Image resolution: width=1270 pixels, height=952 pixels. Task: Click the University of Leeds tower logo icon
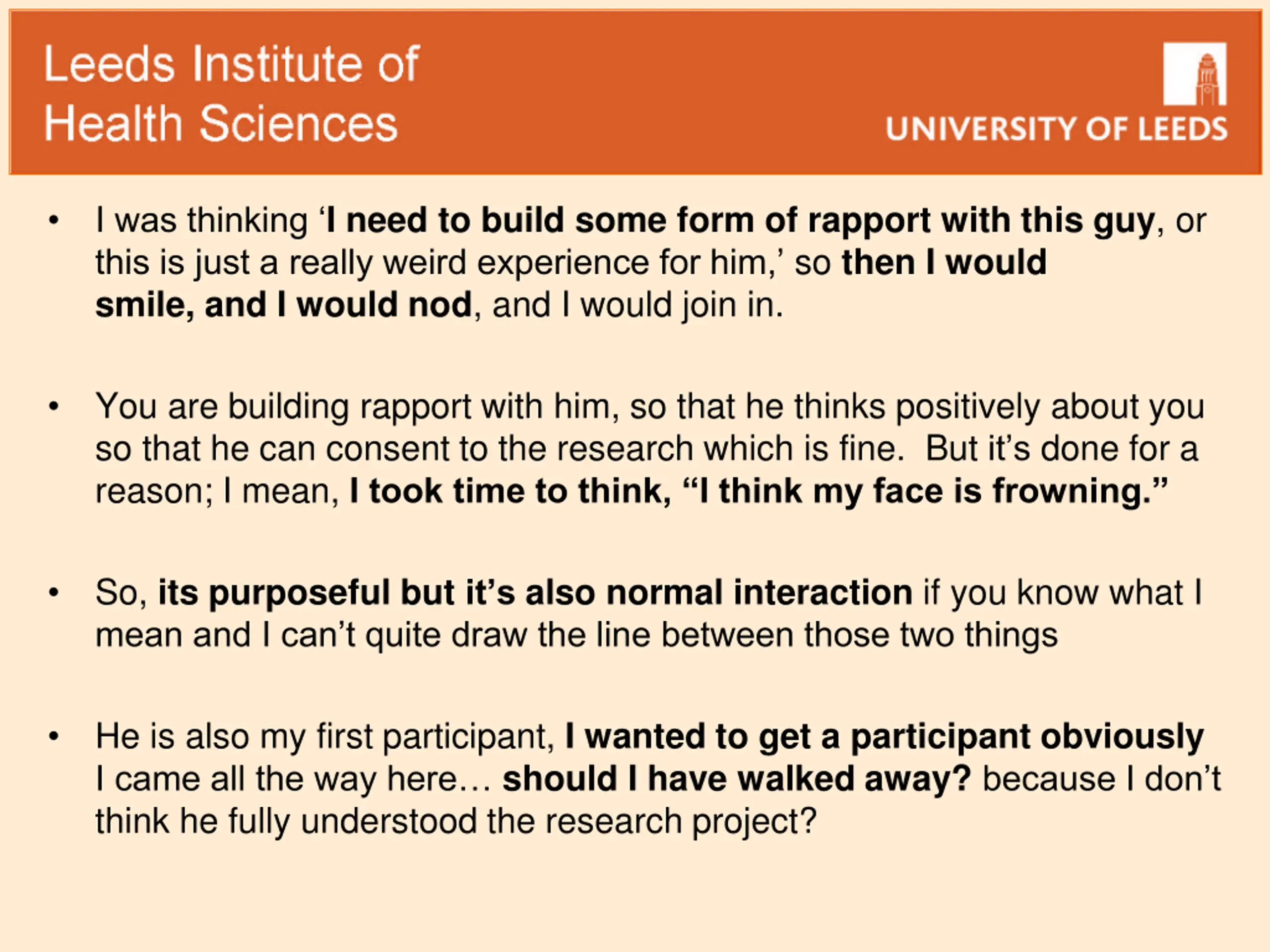pyautogui.click(x=1195, y=73)
